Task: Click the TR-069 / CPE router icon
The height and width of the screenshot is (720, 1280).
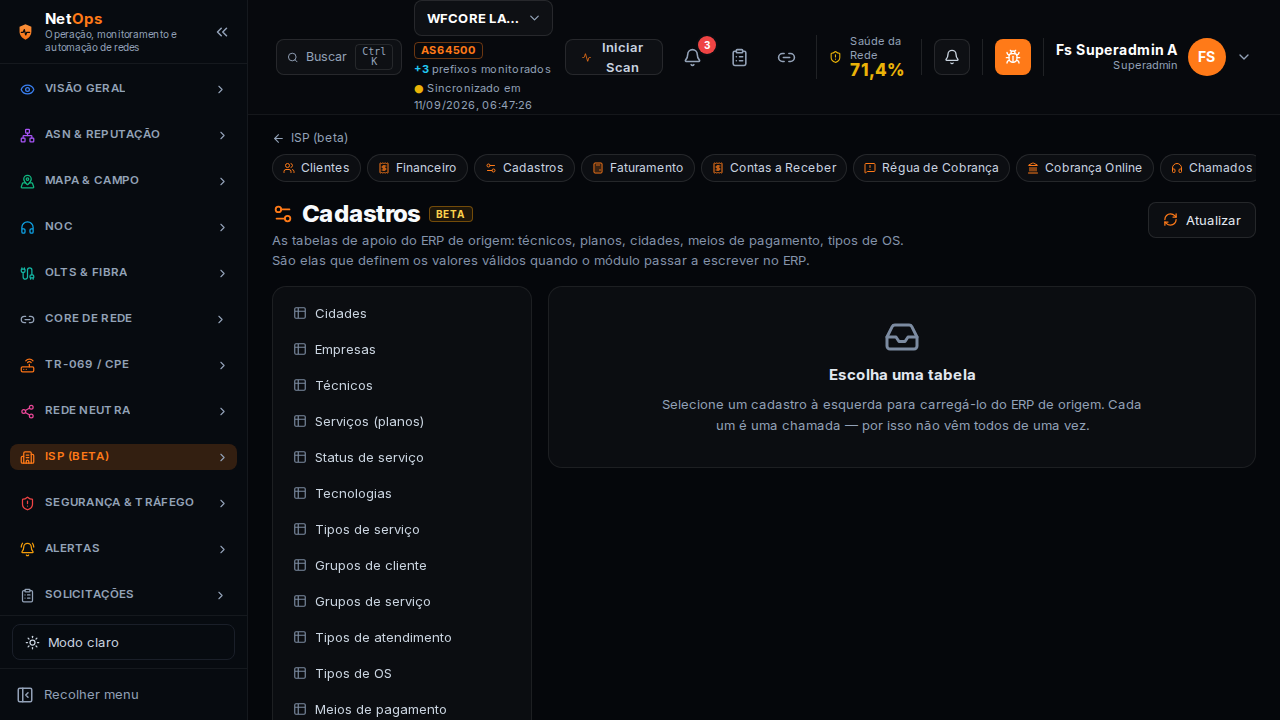Action: pos(28,365)
